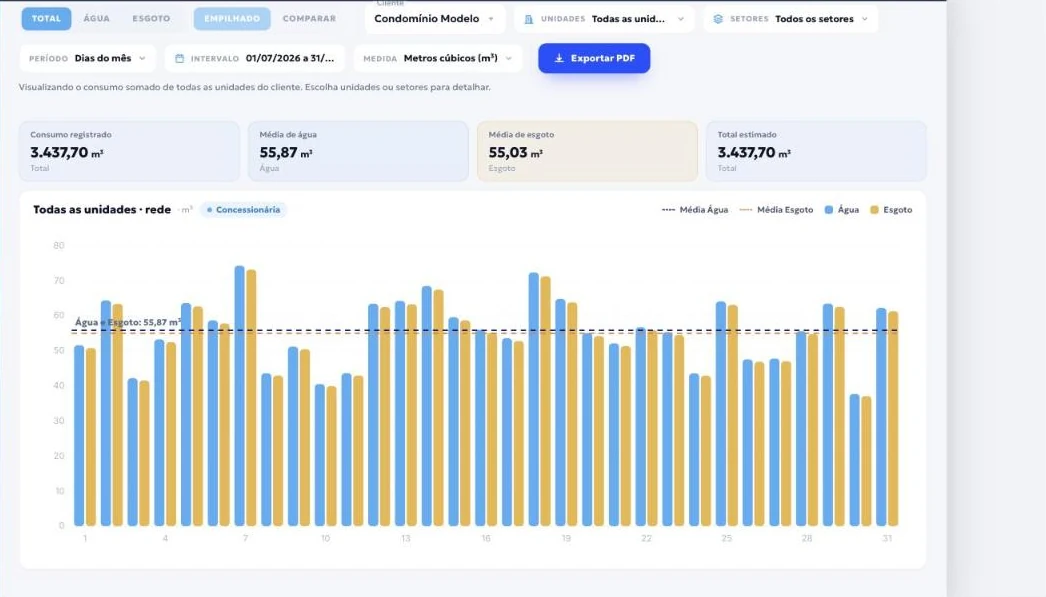1046x597 pixels.
Task: Click the Exportar PDF button
Action: point(594,58)
